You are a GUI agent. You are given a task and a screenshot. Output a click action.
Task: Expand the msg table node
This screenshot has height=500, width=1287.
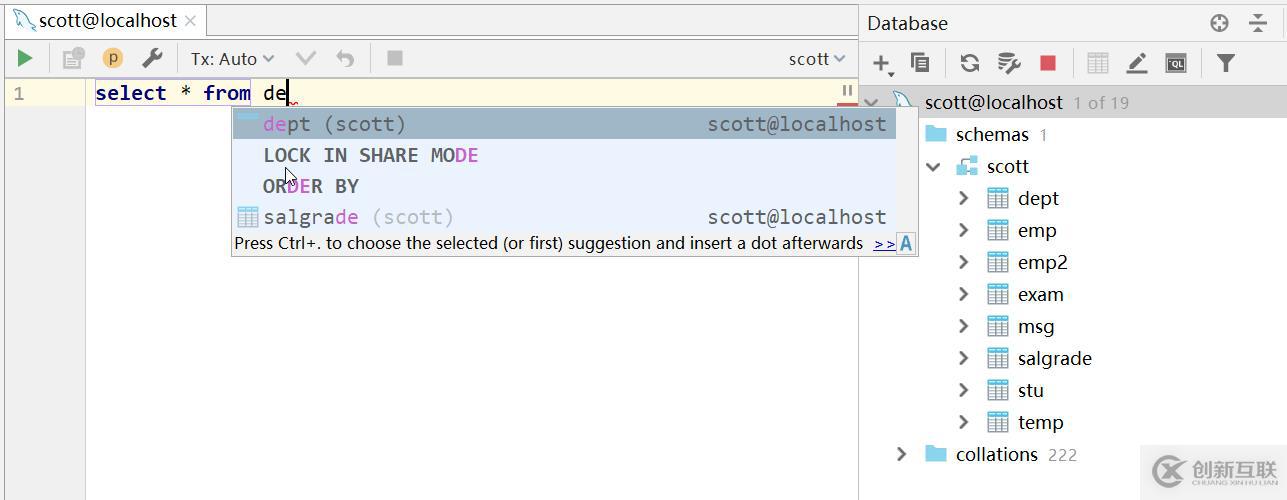964,327
